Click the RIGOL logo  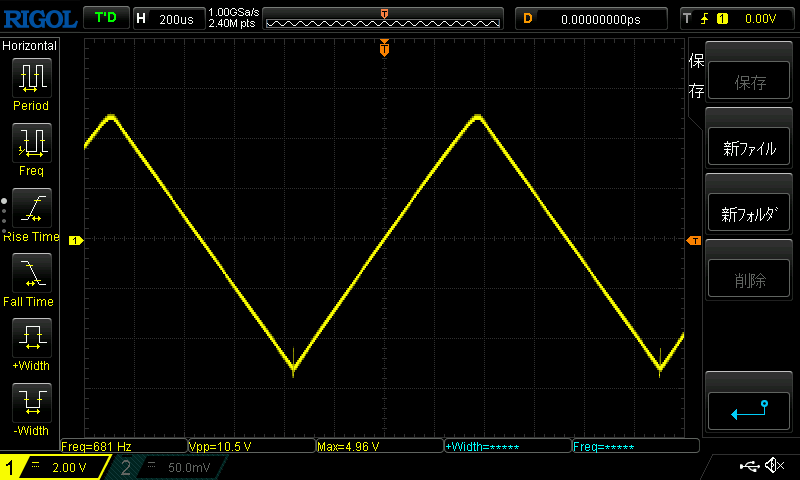pyautogui.click(x=40, y=19)
